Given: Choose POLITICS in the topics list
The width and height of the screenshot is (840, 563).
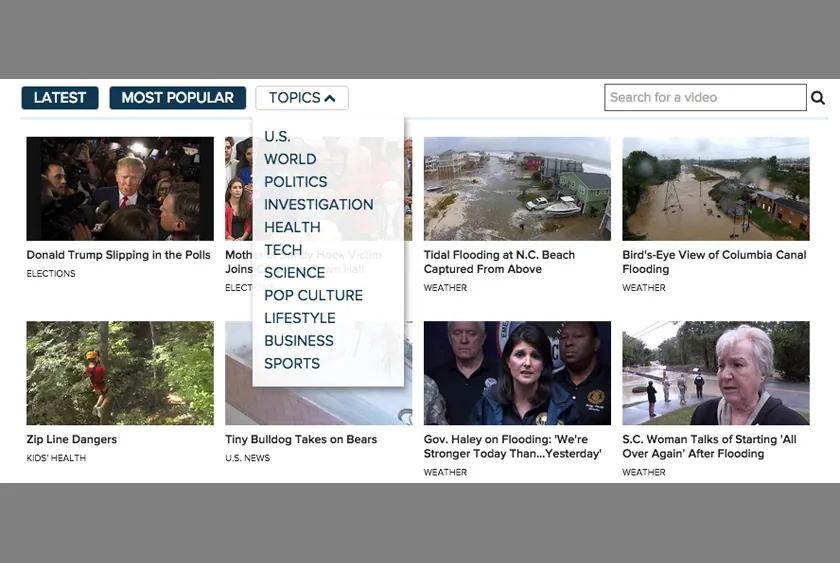Looking at the screenshot, I should (296, 182).
